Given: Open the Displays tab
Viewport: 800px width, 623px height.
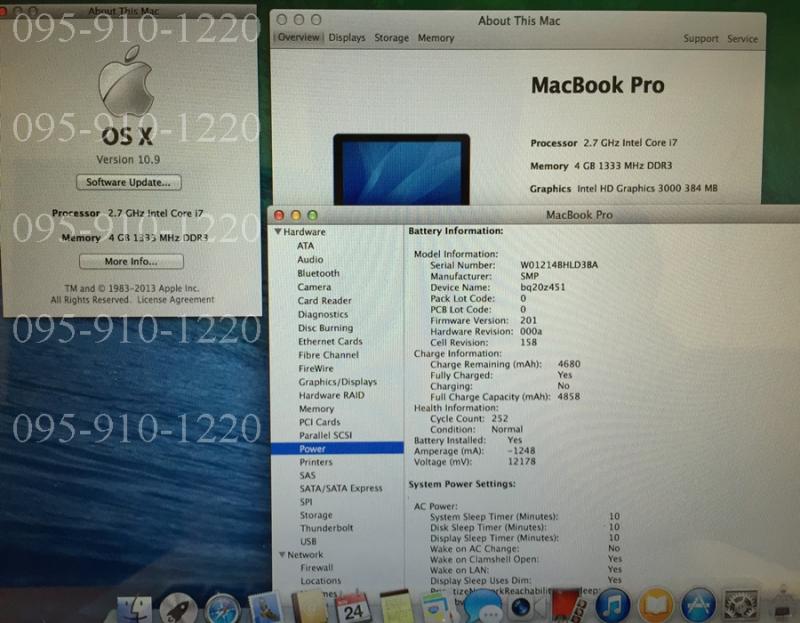Looking at the screenshot, I should click(347, 38).
